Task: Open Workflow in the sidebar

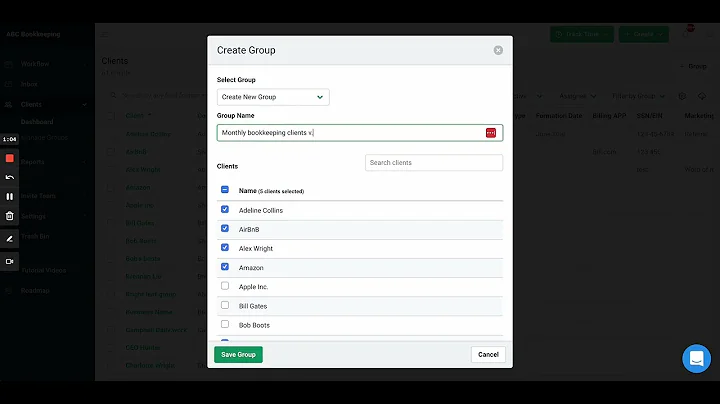Action: click(35, 64)
